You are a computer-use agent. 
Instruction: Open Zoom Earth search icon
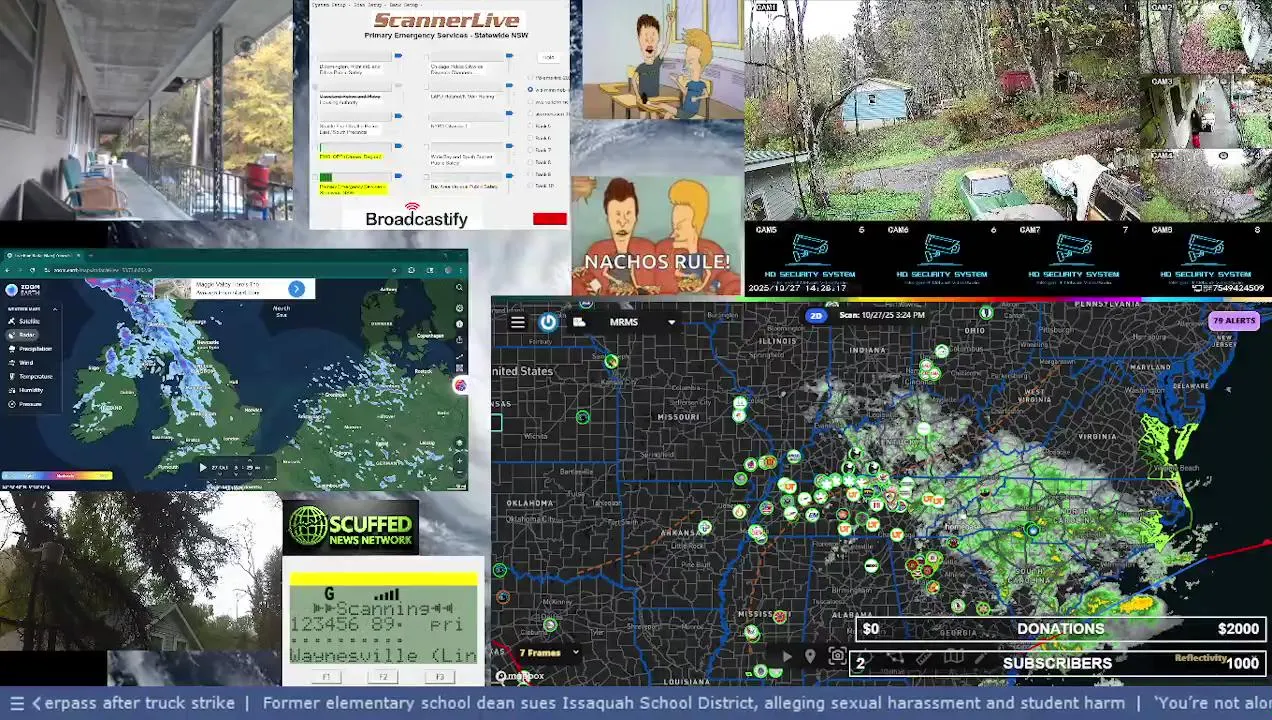pos(459,287)
